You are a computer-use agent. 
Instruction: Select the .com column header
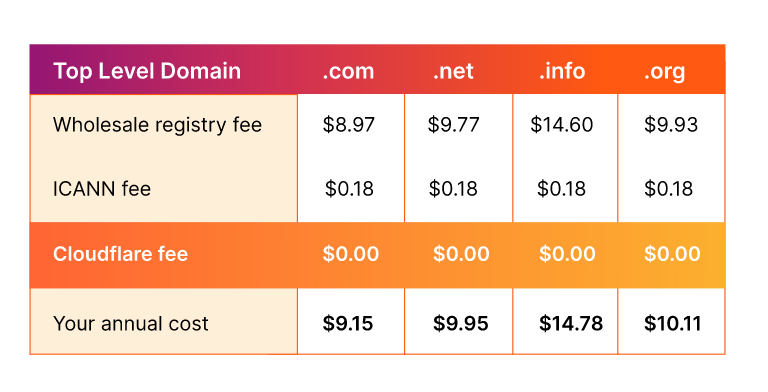[348, 72]
